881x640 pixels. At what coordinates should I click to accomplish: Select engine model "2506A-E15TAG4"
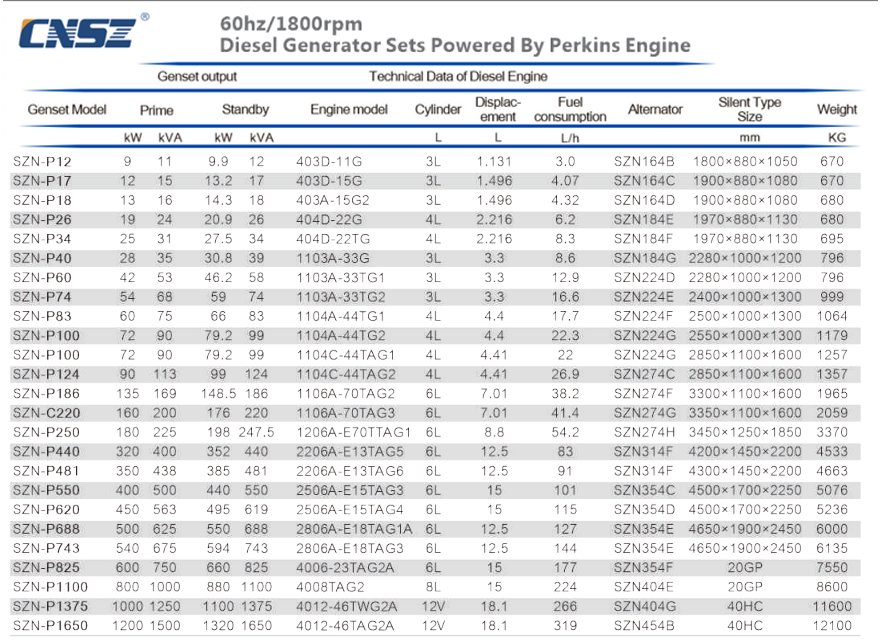click(x=349, y=510)
